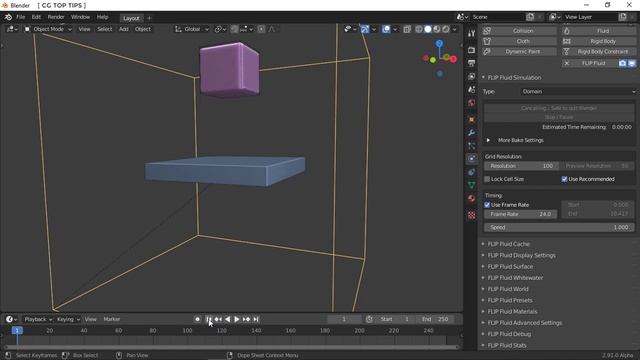This screenshot has width=640, height=360.
Task: Toggle viewport overlays button
Action: click(386, 29)
